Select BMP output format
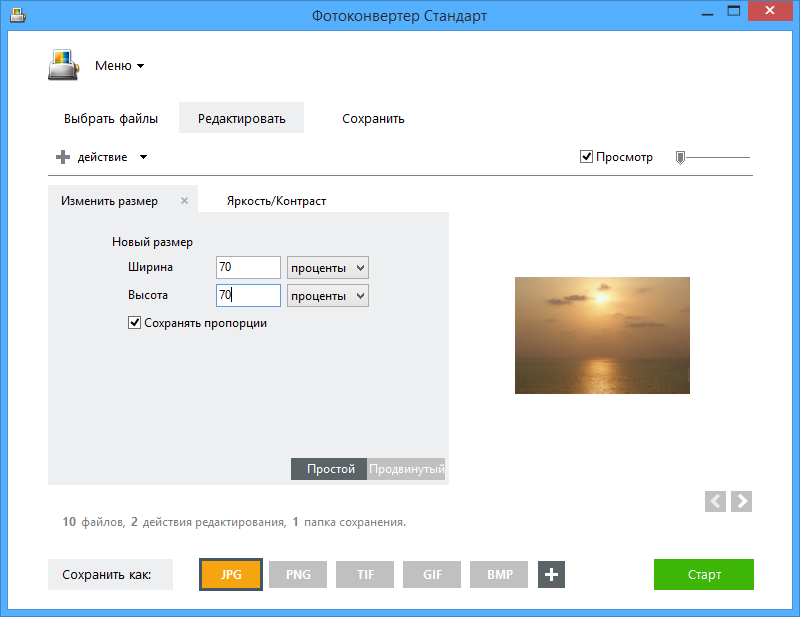This screenshot has height=617, width=800. coord(499,575)
